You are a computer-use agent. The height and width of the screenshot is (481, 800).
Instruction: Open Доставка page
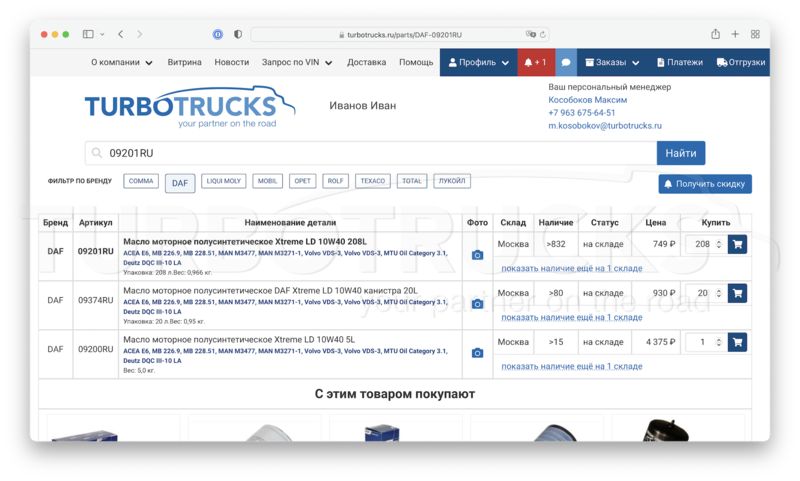(x=366, y=62)
